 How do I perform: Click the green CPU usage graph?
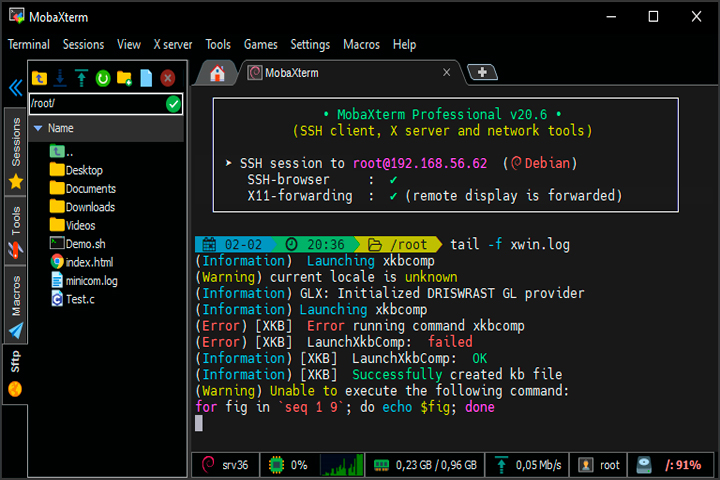(x=342, y=465)
